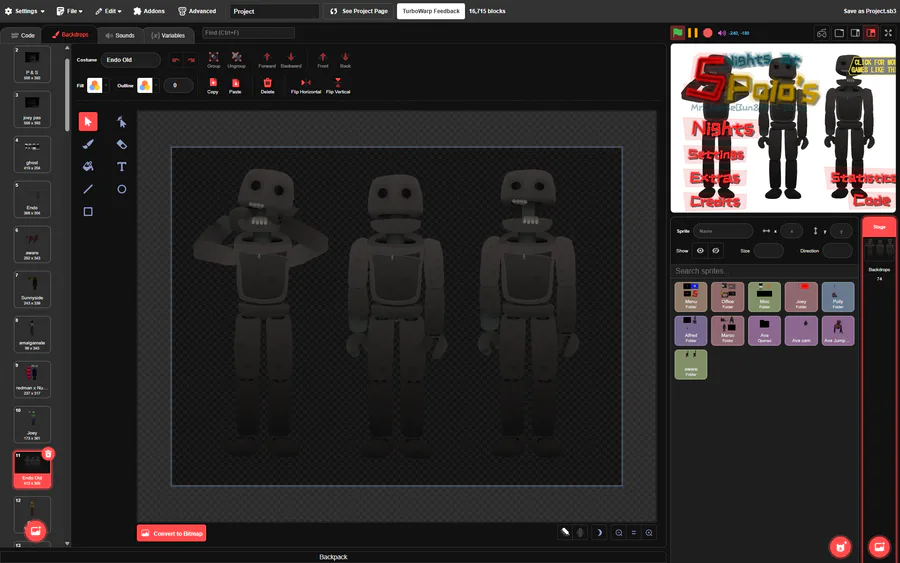Viewport: 900px width, 563px height.
Task: Hide the sprite with the crossed eye icon
Action: [x=716, y=251]
